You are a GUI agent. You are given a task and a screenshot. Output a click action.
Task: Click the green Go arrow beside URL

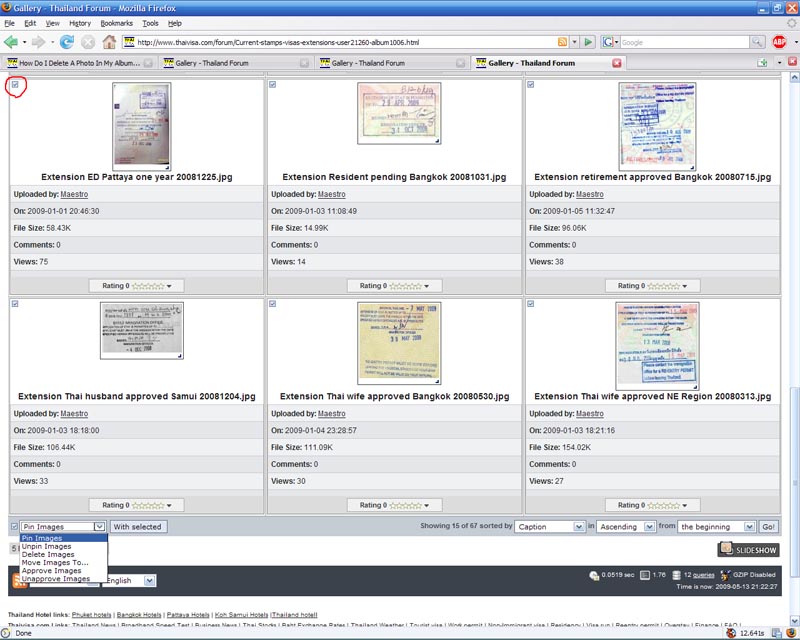pyautogui.click(x=588, y=42)
